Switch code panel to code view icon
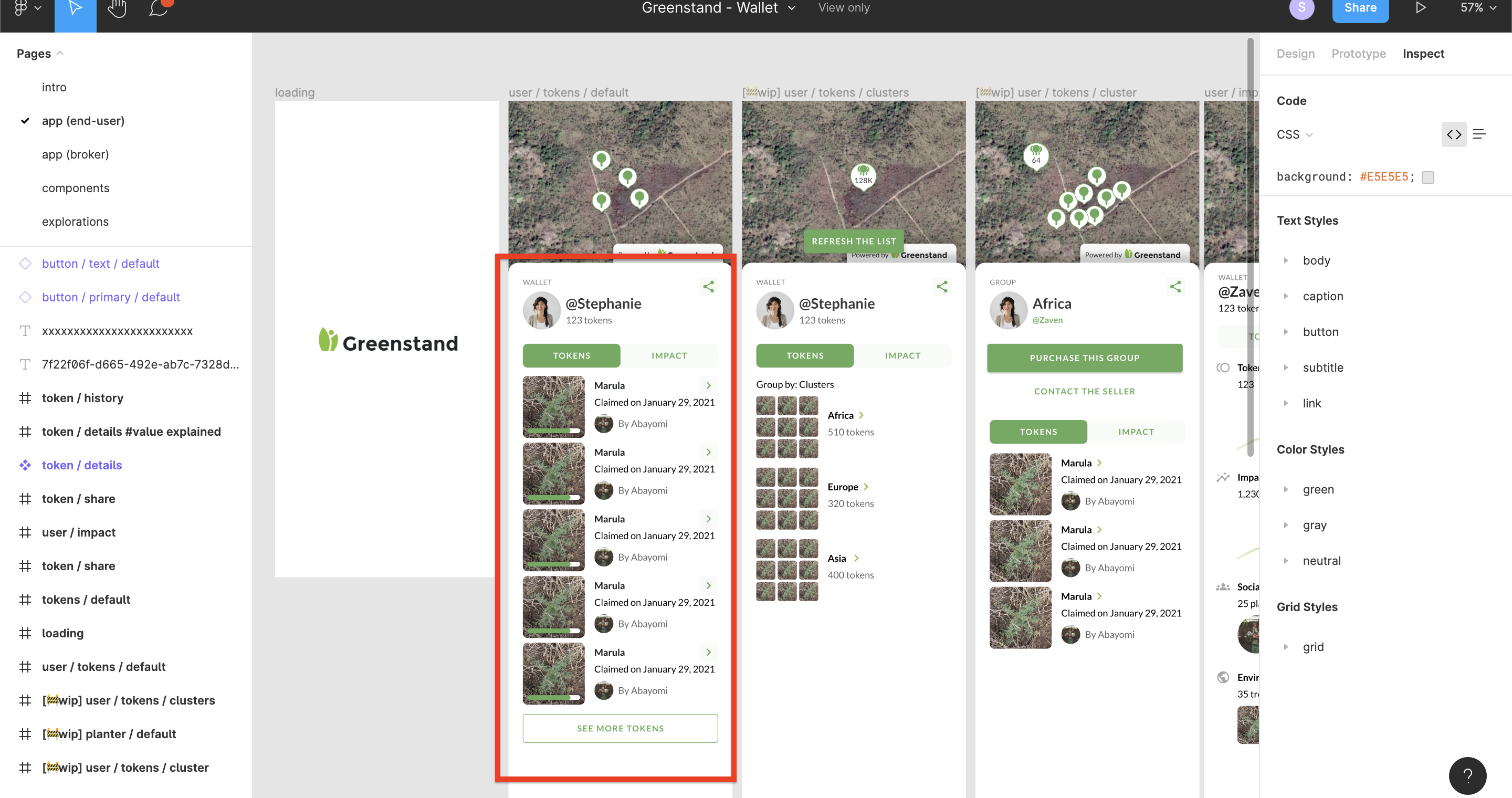Screen dimensions: 1512x798 tap(1453, 134)
